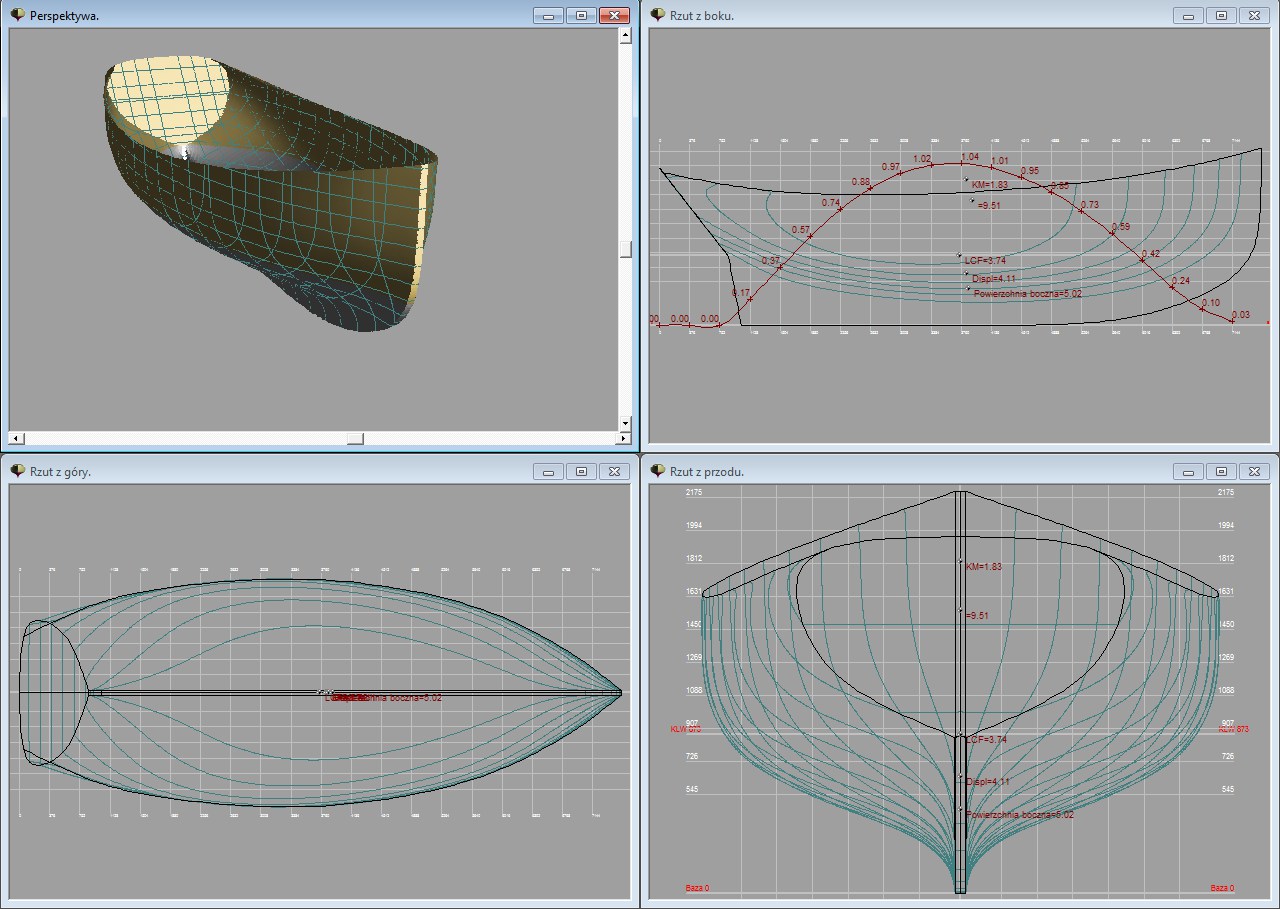The height and width of the screenshot is (909, 1280).
Task: Click the down arrow of Perspektywa vertical scrollbar
Action: (x=626, y=424)
